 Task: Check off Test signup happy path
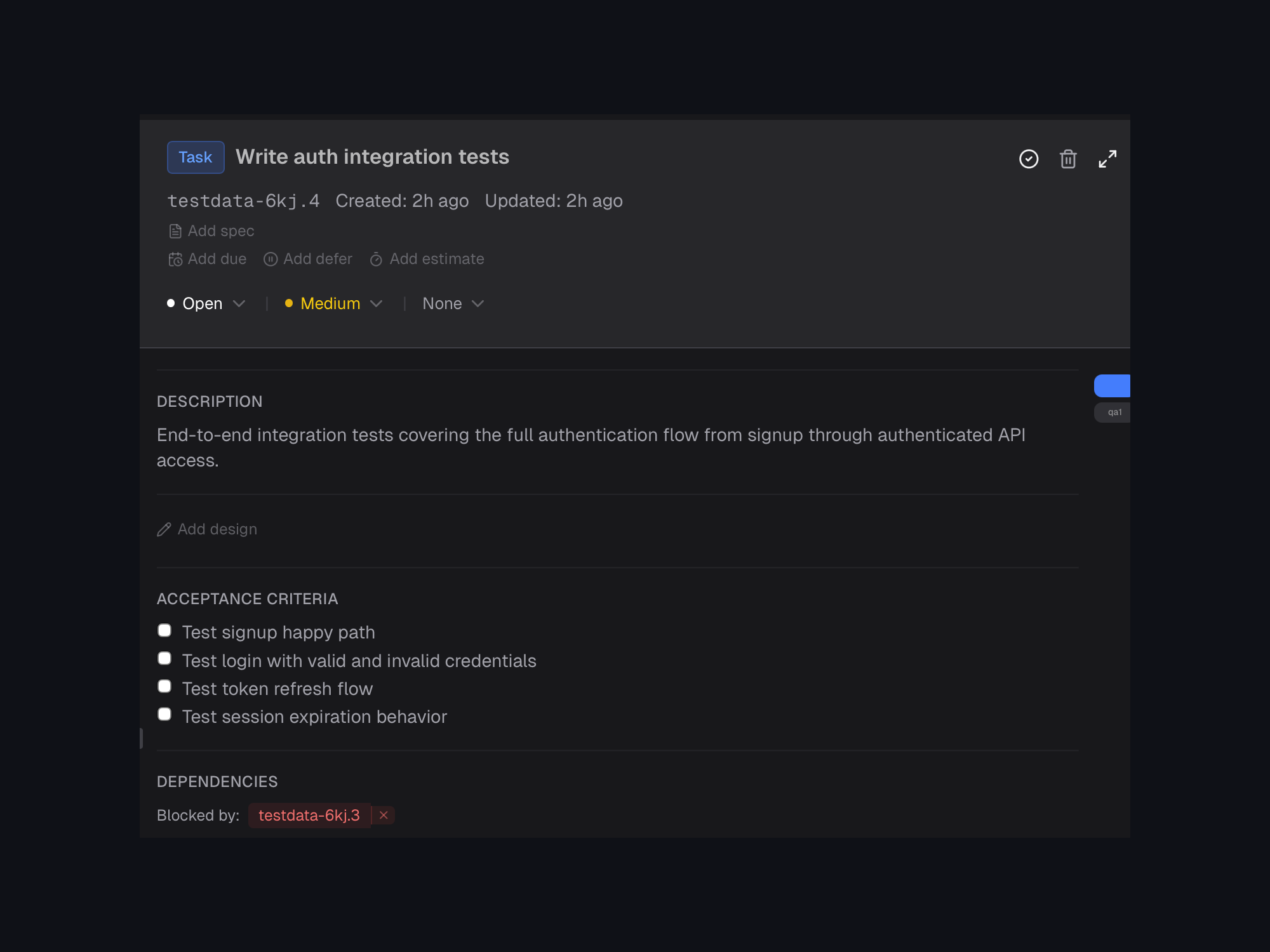click(x=164, y=630)
